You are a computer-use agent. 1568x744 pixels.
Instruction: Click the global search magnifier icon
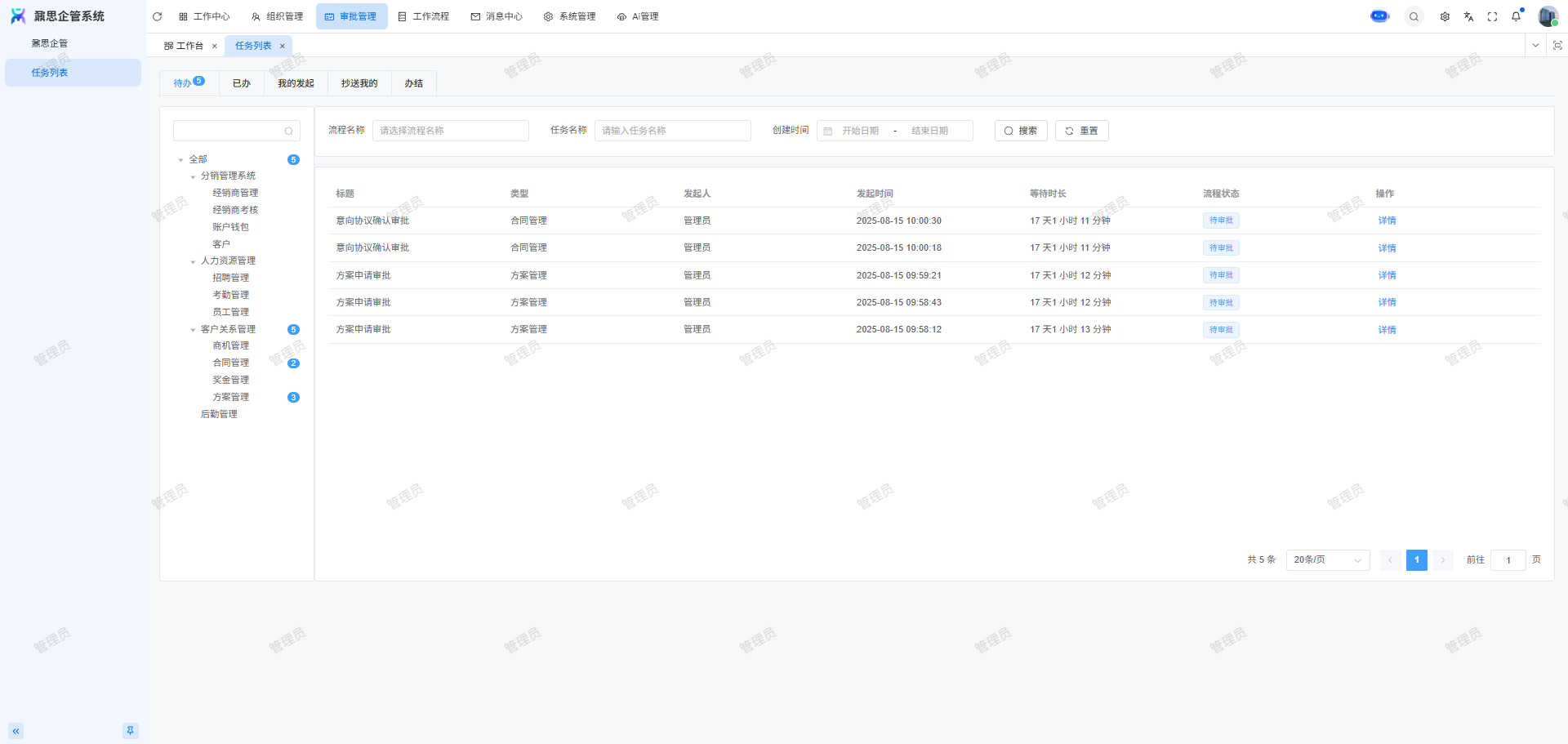click(x=1414, y=16)
